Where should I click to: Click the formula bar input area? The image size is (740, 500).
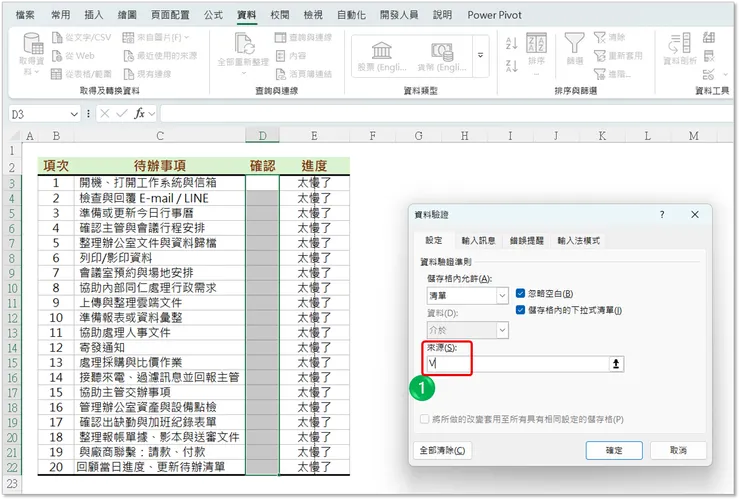[448, 114]
